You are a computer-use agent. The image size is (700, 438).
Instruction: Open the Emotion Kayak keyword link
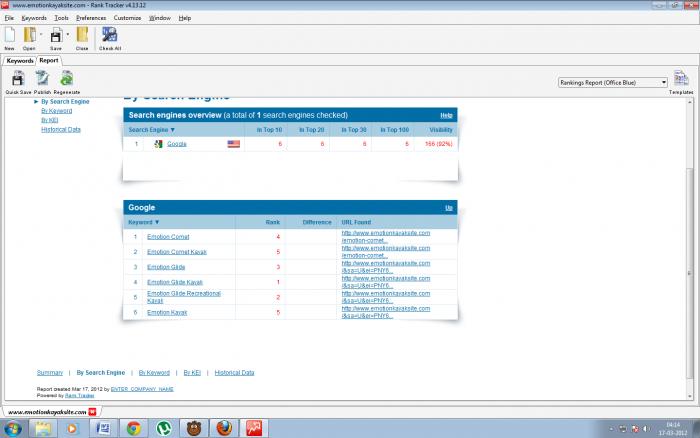click(167, 313)
